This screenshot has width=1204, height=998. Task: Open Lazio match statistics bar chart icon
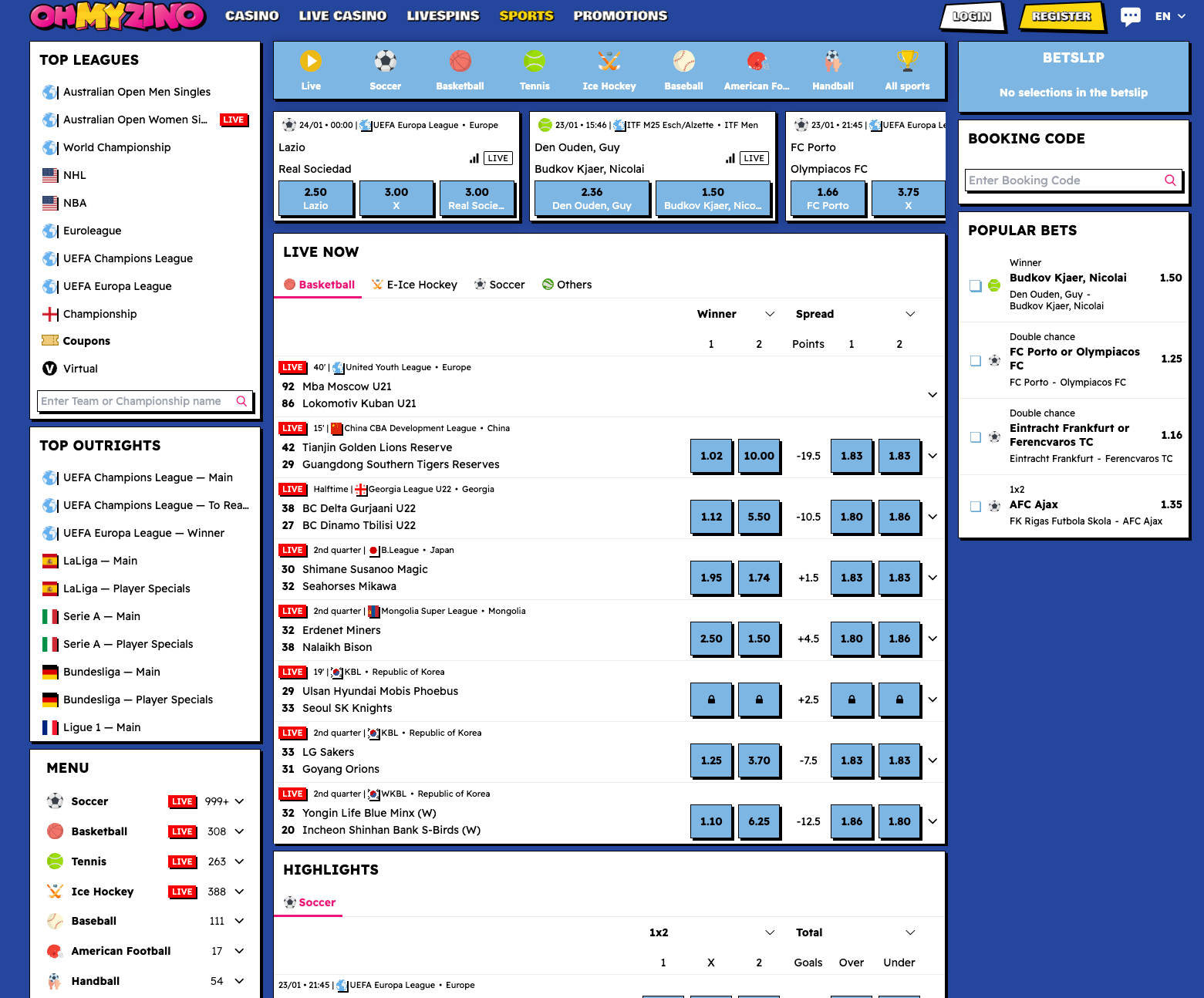tap(474, 158)
